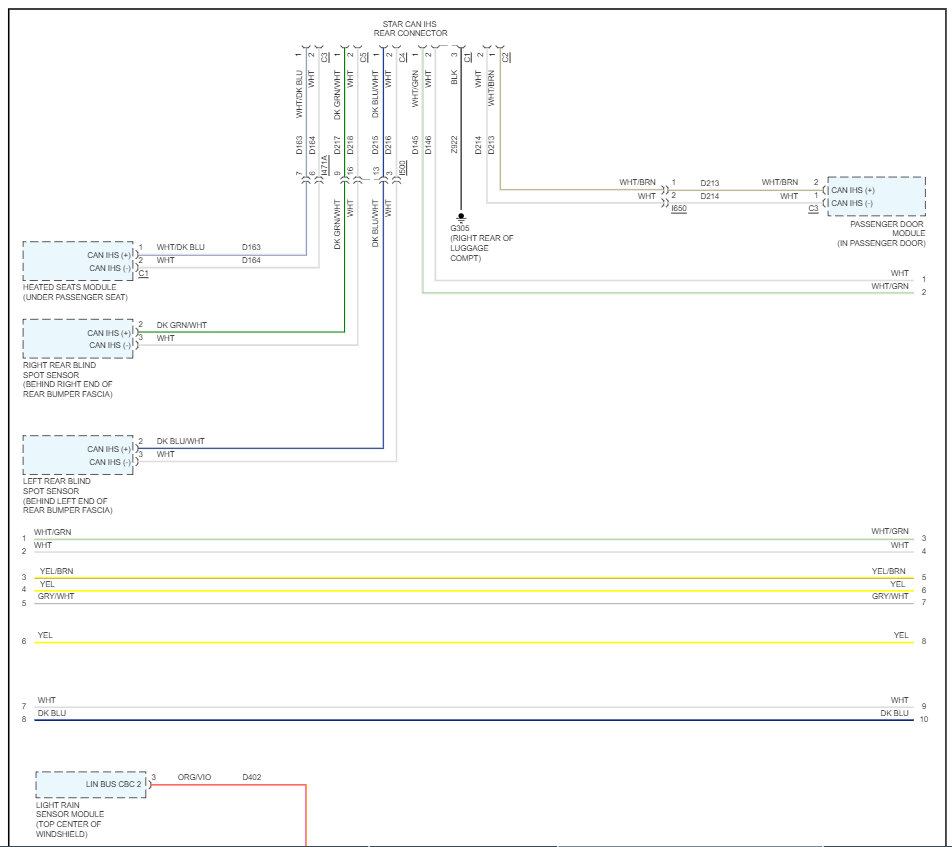Click the D216 circuit label
The image size is (952, 847).
point(389,145)
